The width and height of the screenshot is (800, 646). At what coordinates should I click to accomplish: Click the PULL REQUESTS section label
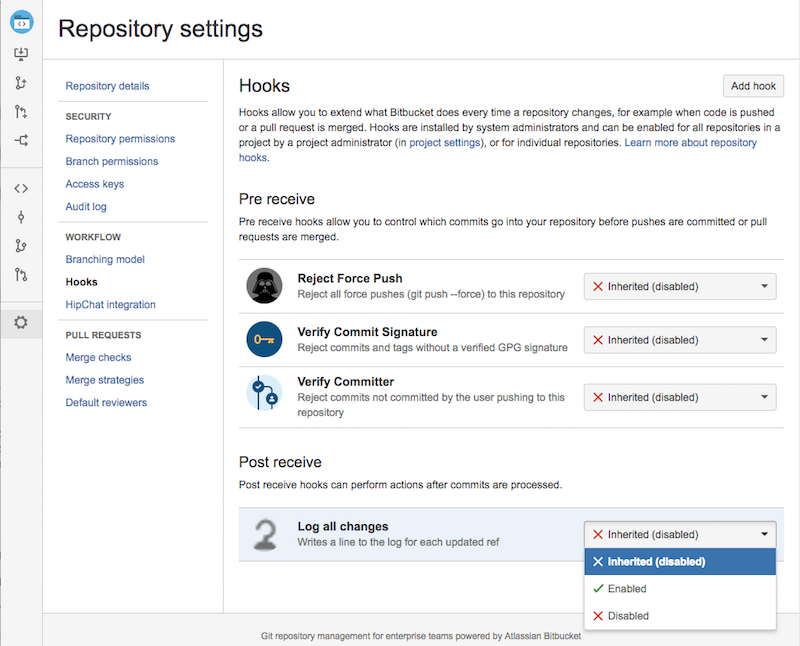pos(103,335)
